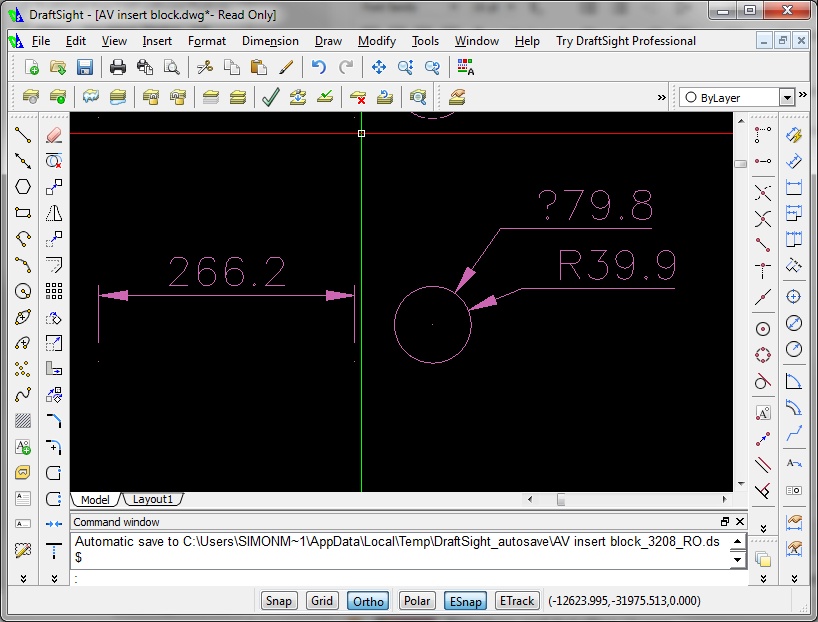The height and width of the screenshot is (622, 818).
Task: Select the Line draw tool
Action: click(23, 135)
